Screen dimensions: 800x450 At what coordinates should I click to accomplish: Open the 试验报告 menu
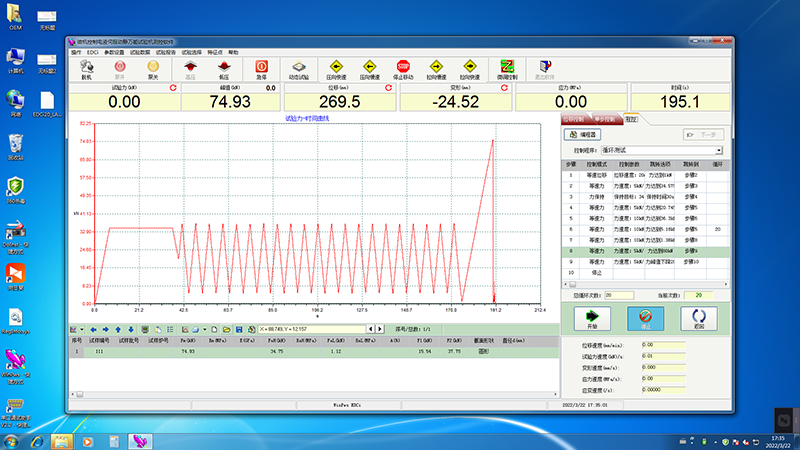point(165,51)
